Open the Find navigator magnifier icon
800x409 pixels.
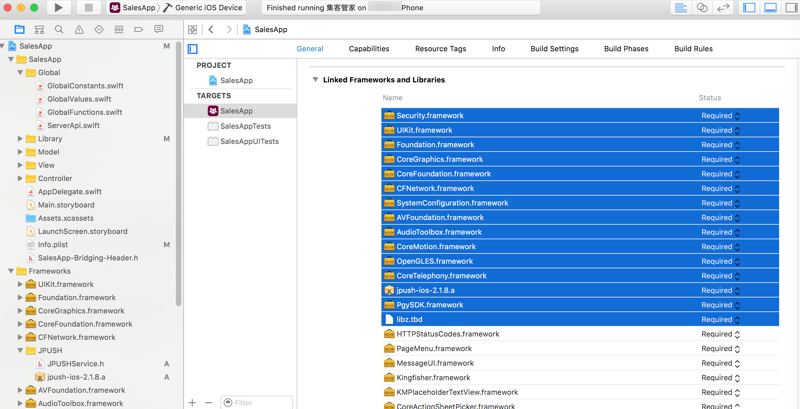pos(59,30)
